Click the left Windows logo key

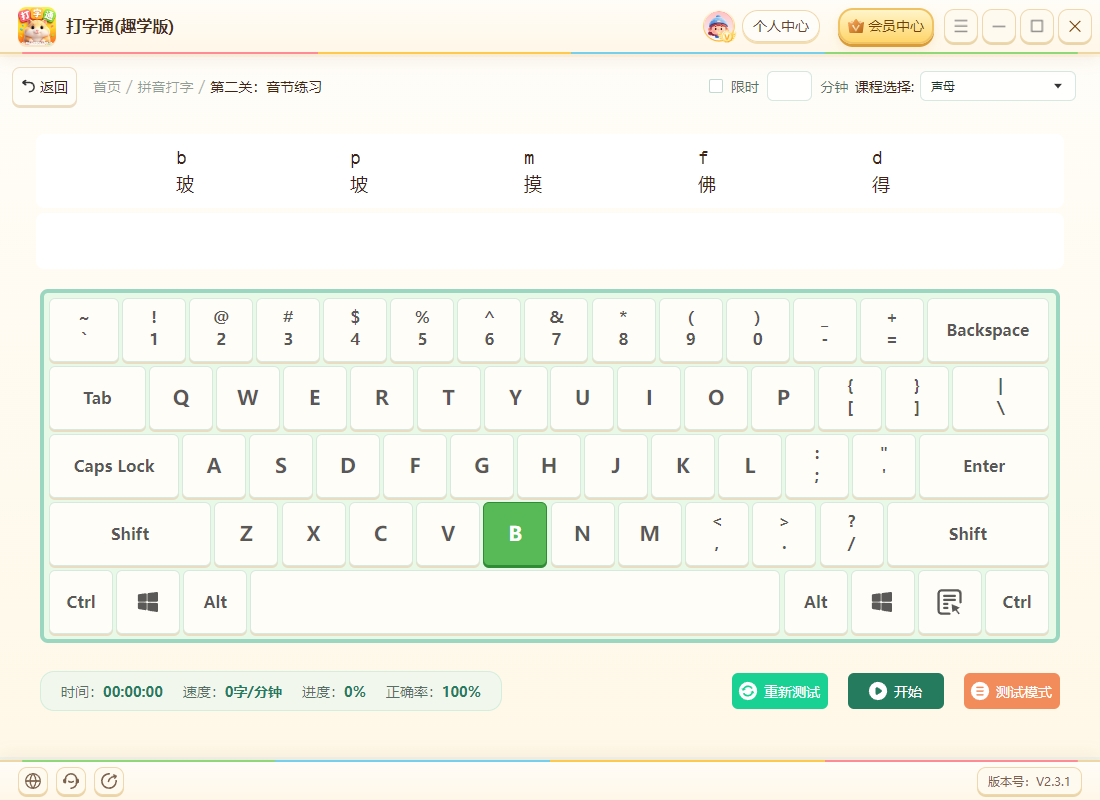tap(148, 602)
